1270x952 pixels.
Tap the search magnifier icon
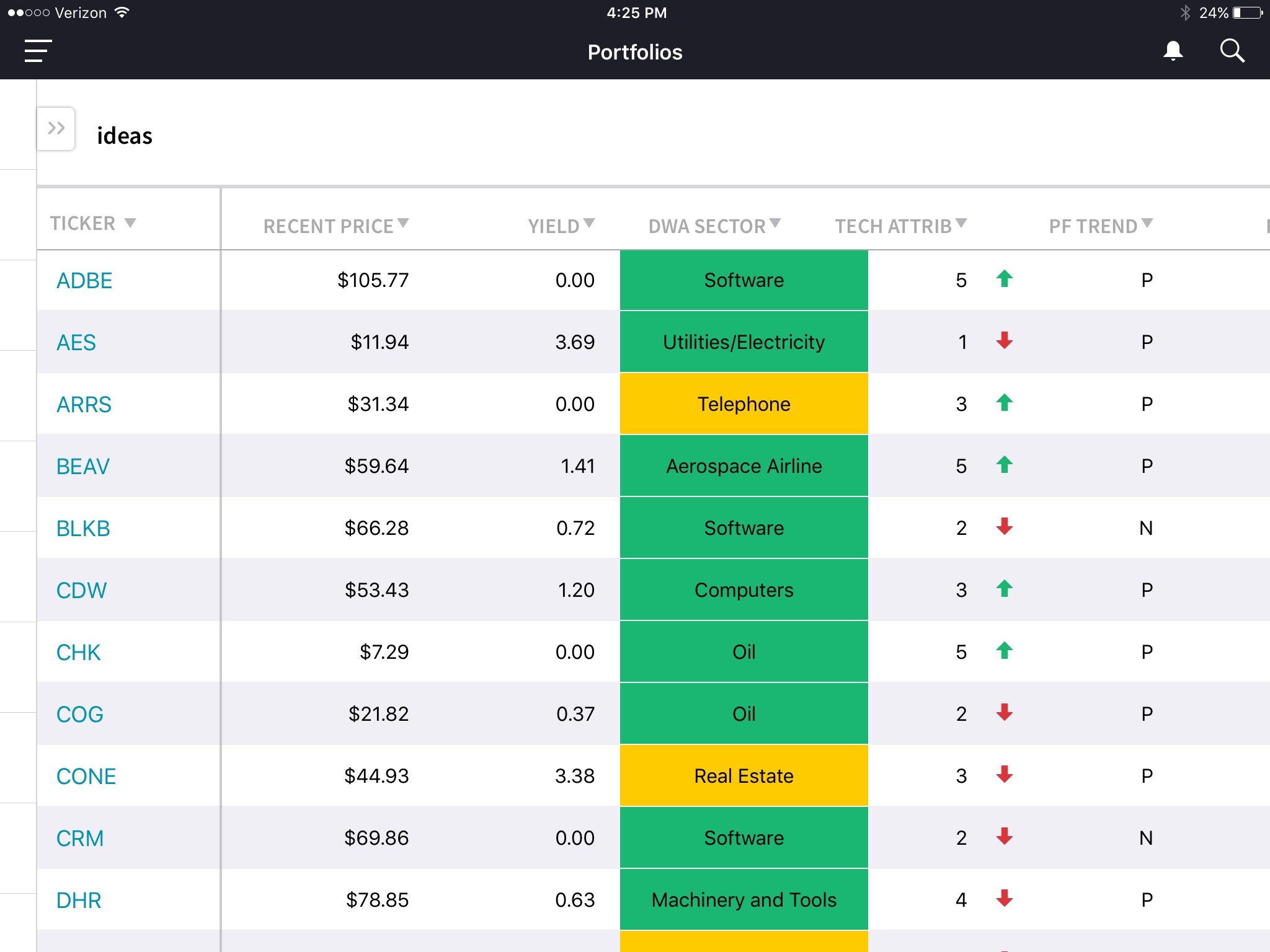pyautogui.click(x=1232, y=51)
